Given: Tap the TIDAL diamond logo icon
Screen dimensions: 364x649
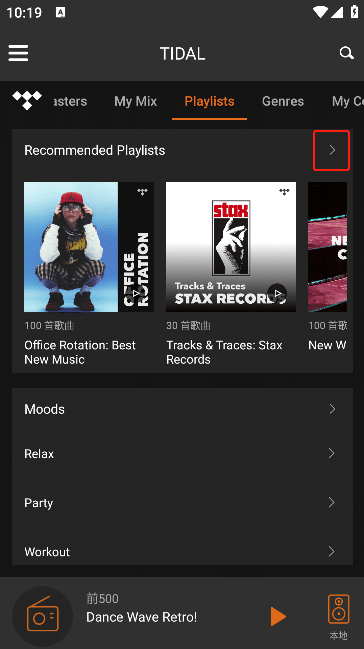Looking at the screenshot, I should click(x=27, y=101).
